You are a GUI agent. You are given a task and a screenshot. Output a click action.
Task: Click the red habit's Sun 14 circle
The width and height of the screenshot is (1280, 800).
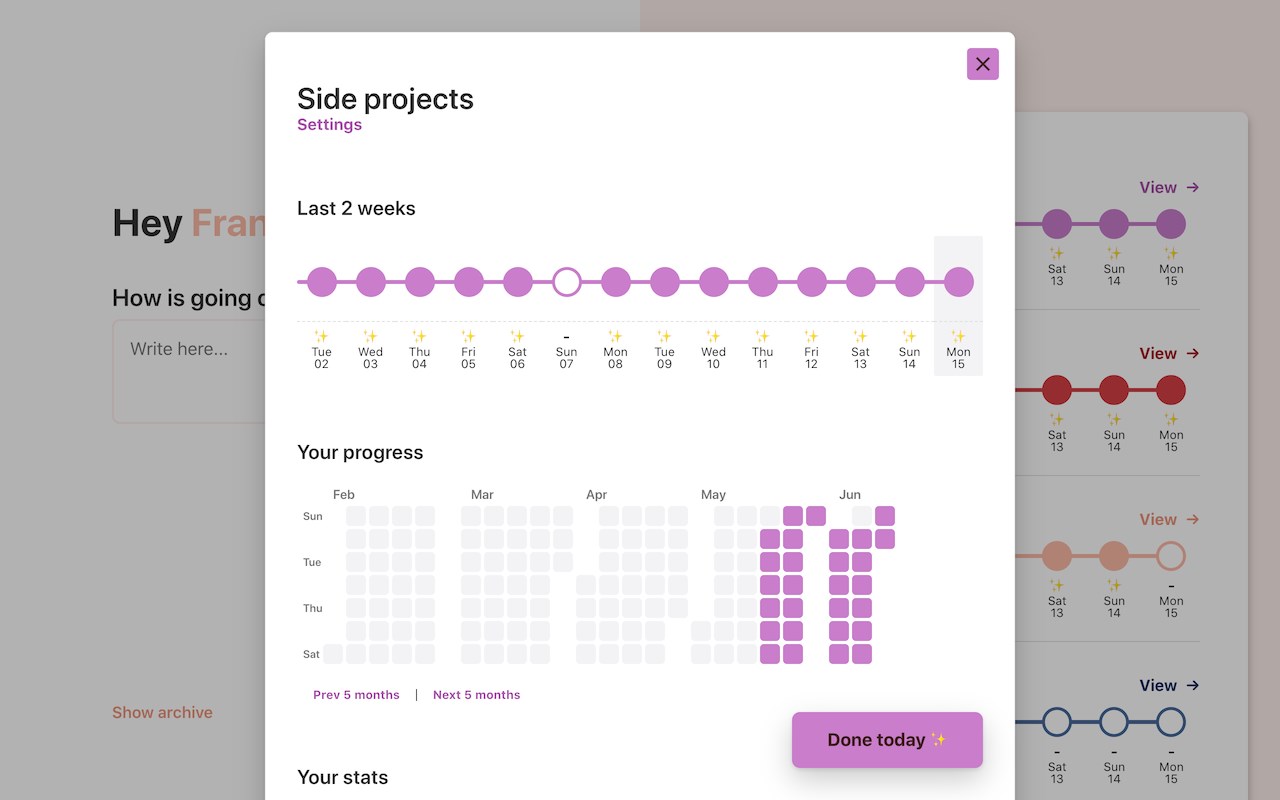pyautogui.click(x=1114, y=390)
